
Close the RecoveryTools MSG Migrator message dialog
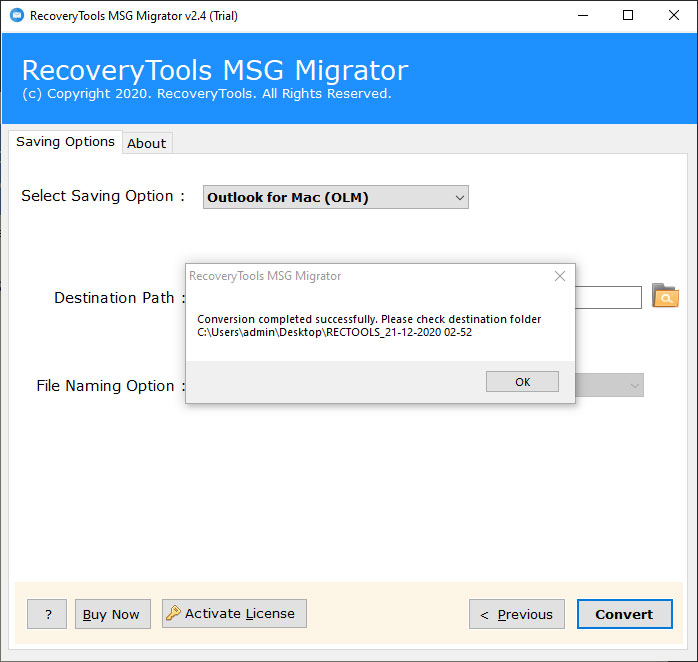point(560,276)
